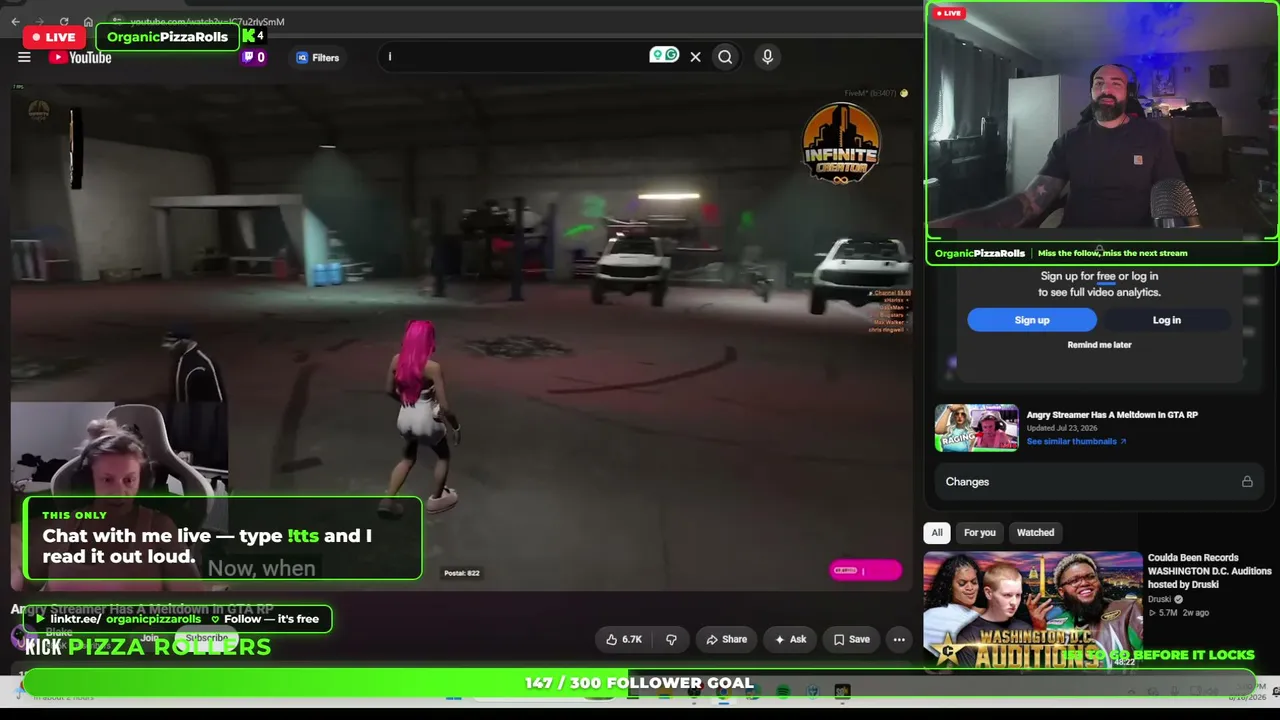The height and width of the screenshot is (720, 1280).
Task: Focus the YouTube search box
Action: [x=515, y=57]
